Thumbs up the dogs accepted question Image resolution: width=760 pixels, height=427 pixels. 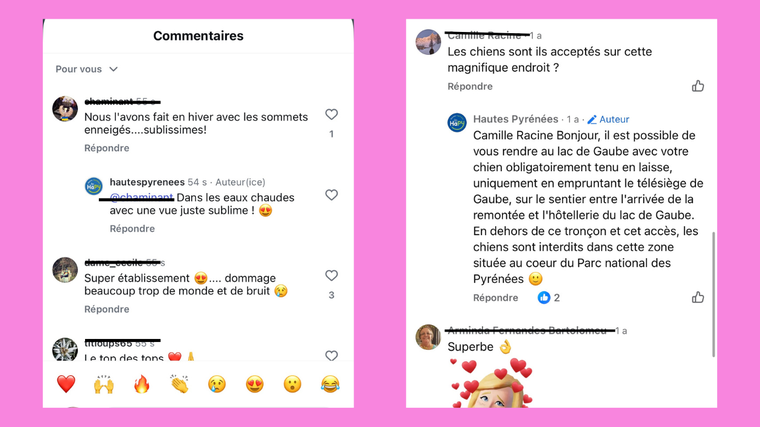pyautogui.click(x=698, y=86)
